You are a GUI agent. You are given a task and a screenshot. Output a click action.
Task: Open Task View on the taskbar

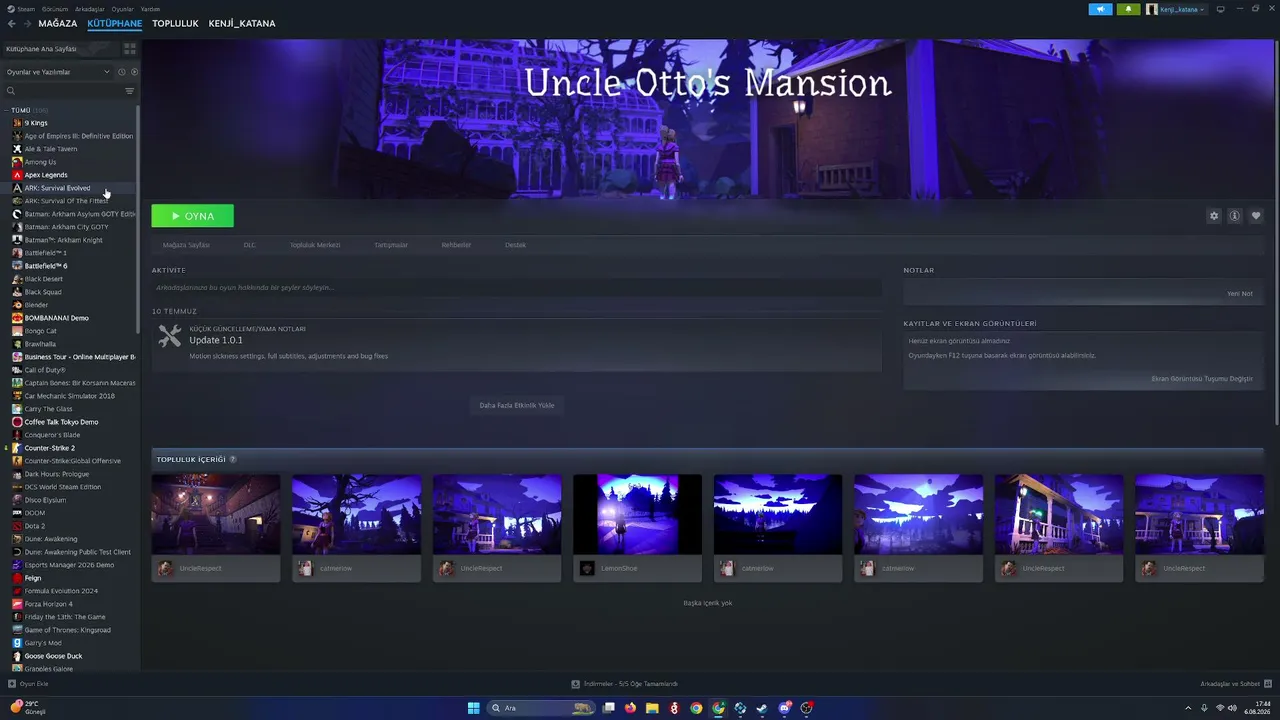[608, 708]
